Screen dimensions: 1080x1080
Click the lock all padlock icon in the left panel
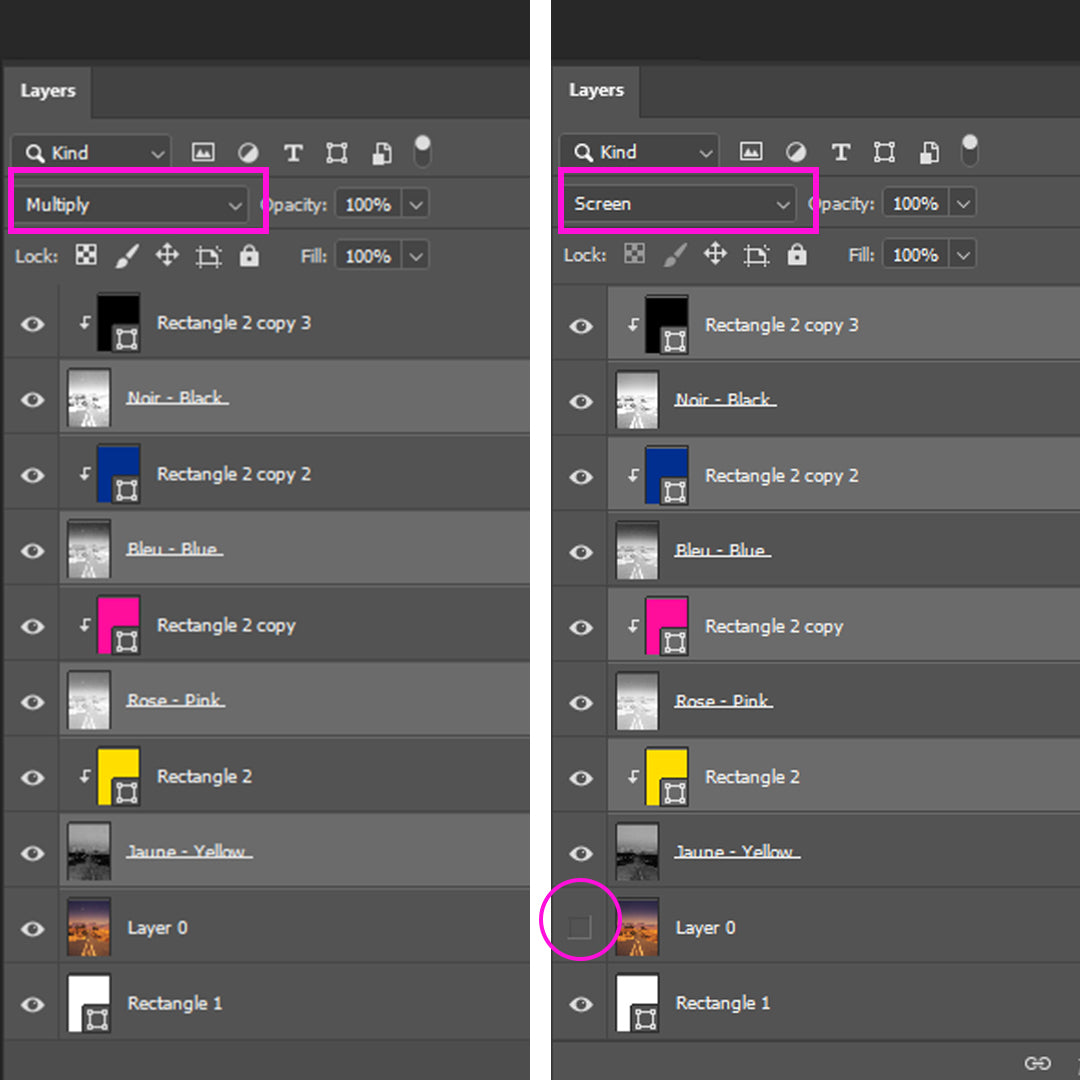point(249,256)
